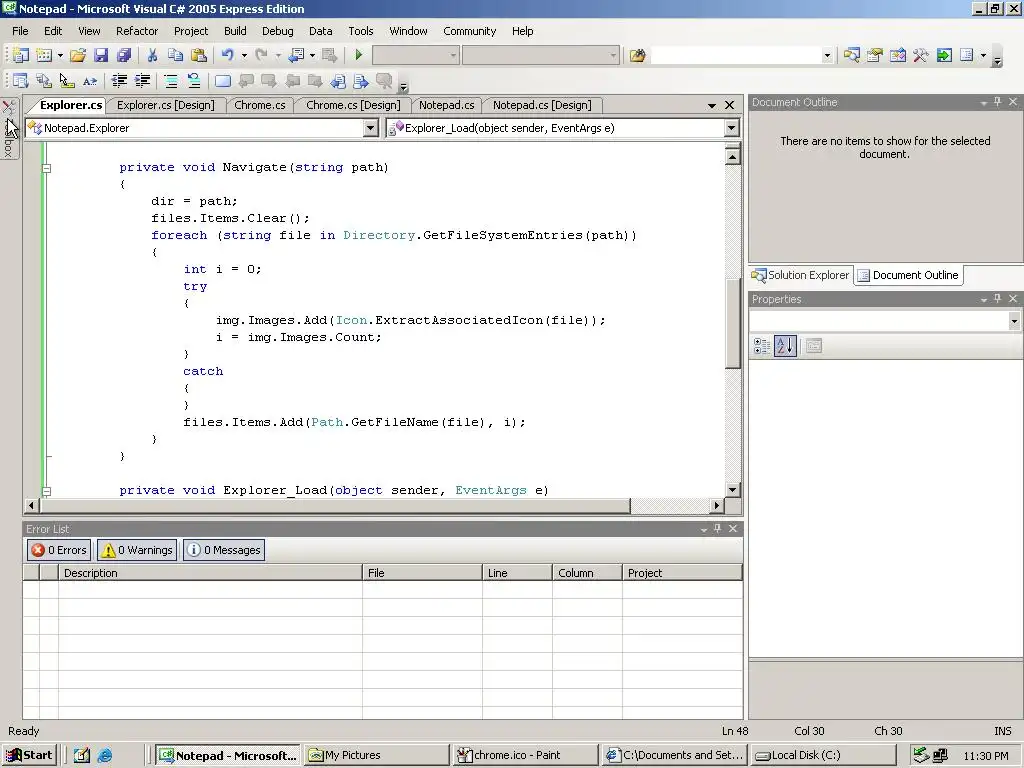
Task: Sort the error list by Line column
Action: click(x=517, y=573)
